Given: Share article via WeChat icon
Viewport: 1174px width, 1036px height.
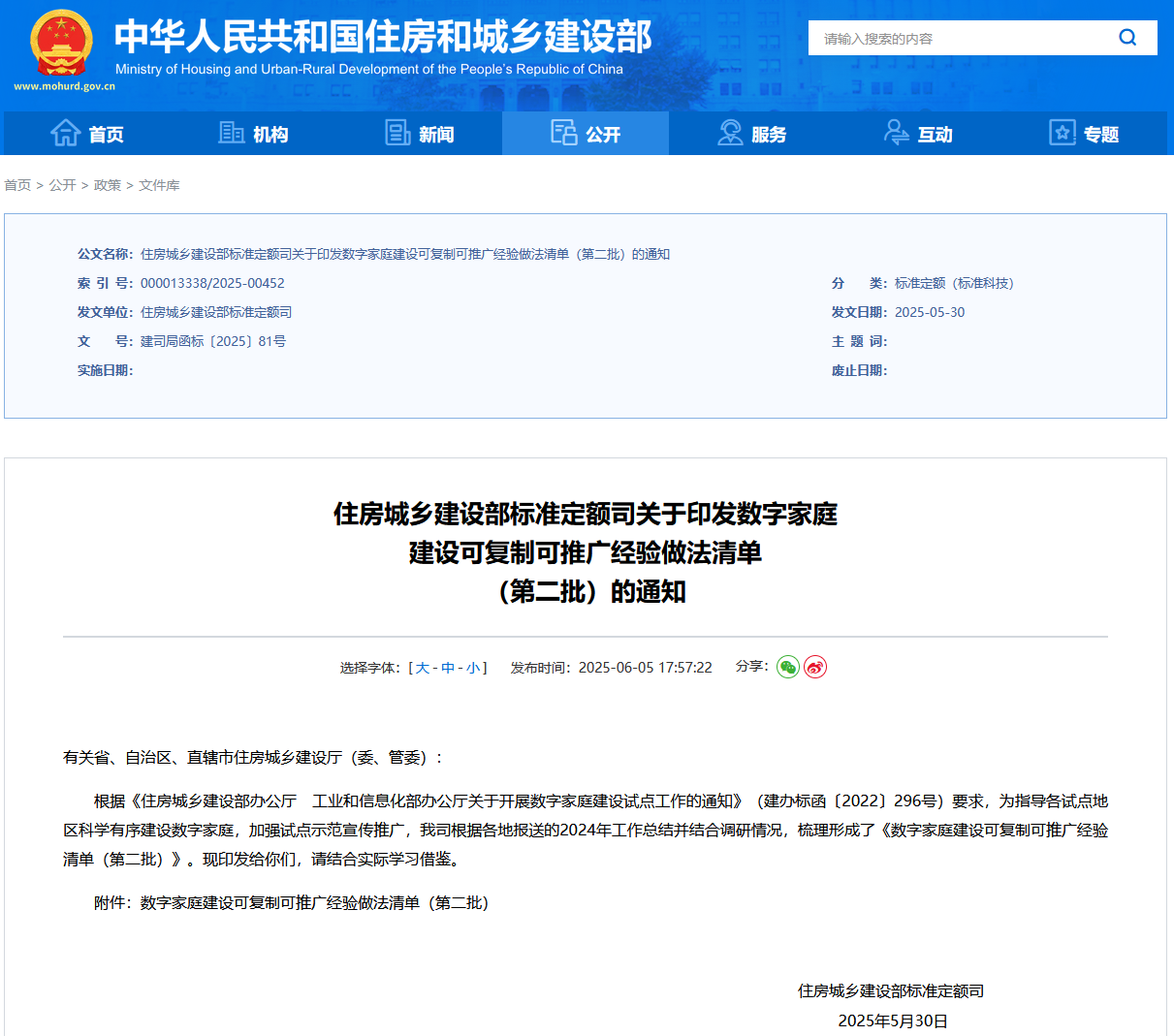Looking at the screenshot, I should click(788, 667).
